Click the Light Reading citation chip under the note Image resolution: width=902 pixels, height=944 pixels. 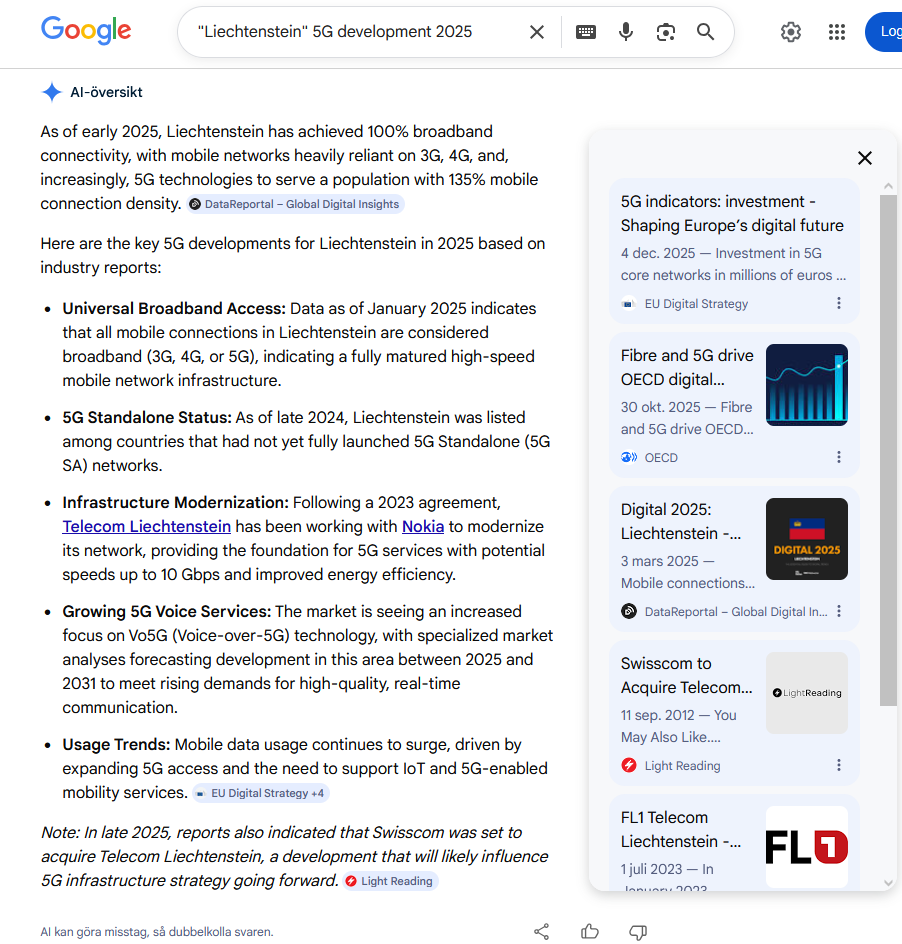[390, 881]
